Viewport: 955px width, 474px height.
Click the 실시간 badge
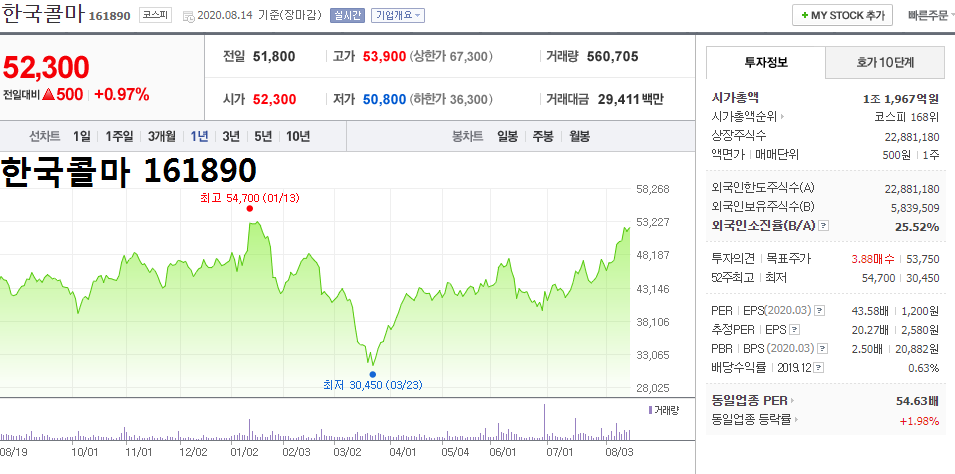point(347,16)
